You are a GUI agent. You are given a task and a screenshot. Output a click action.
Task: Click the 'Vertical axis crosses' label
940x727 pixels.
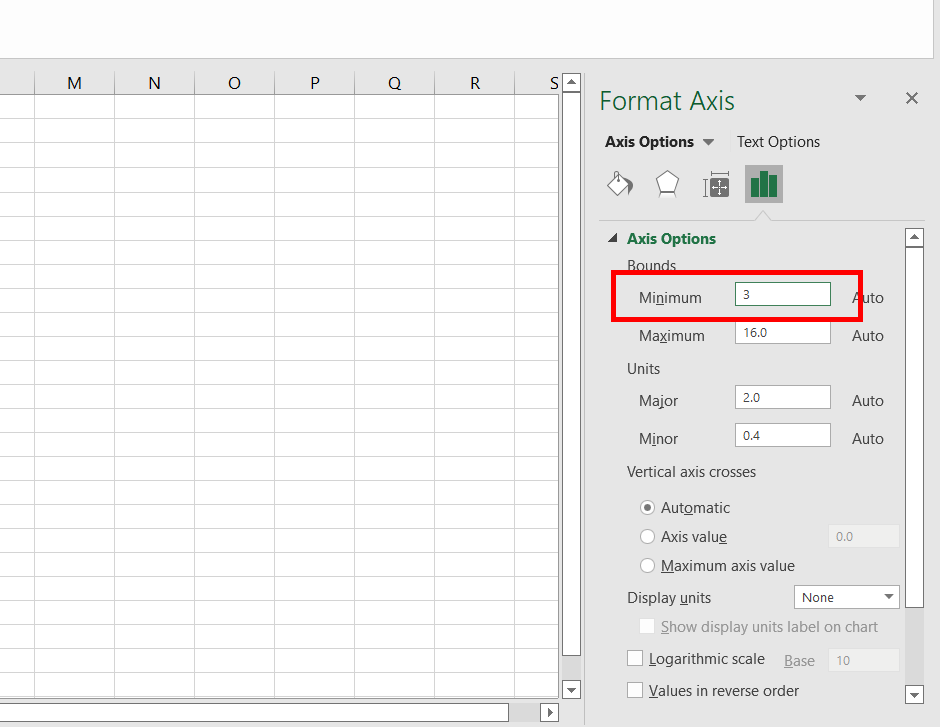[x=691, y=472]
